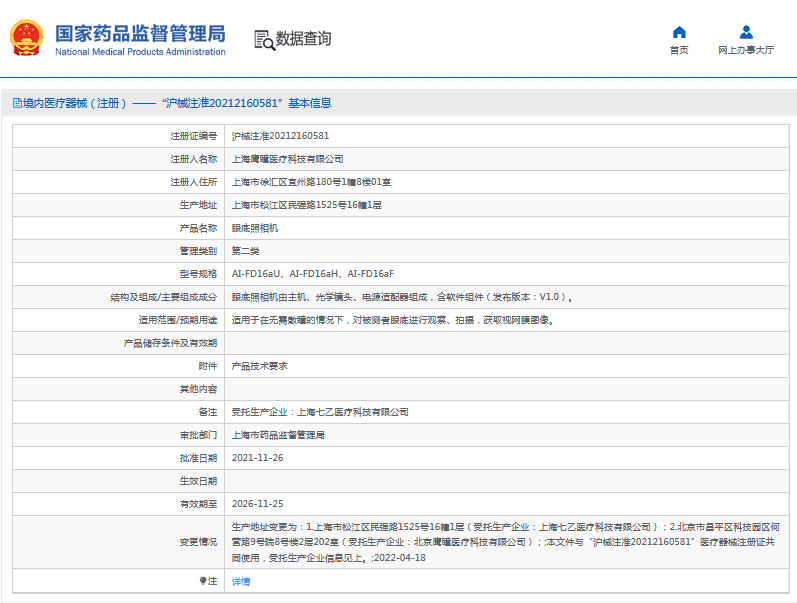Screen dimensions: 797x603
Task: Click the 变更情况 label
Action: (x=198, y=542)
